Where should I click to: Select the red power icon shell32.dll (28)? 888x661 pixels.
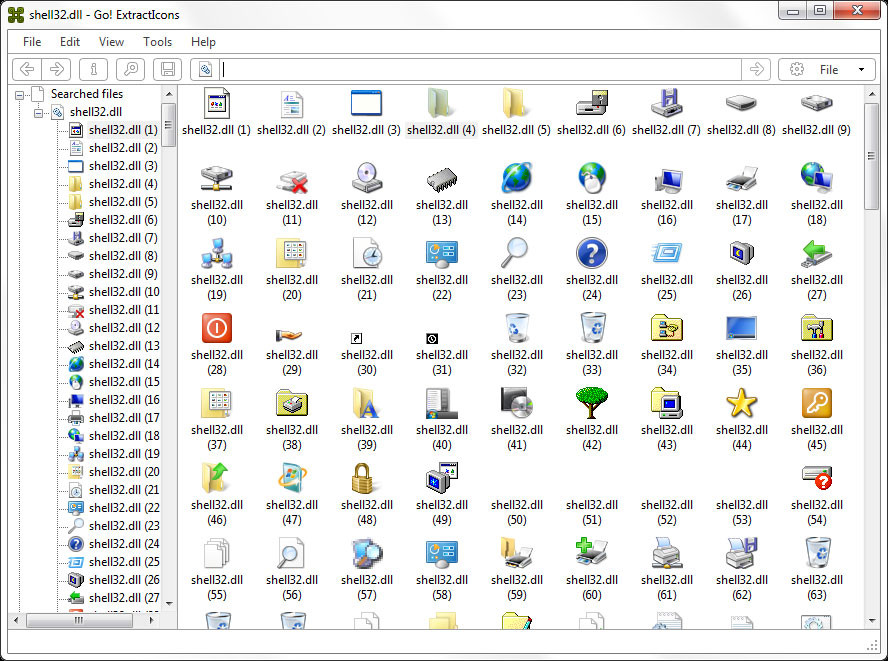click(217, 328)
